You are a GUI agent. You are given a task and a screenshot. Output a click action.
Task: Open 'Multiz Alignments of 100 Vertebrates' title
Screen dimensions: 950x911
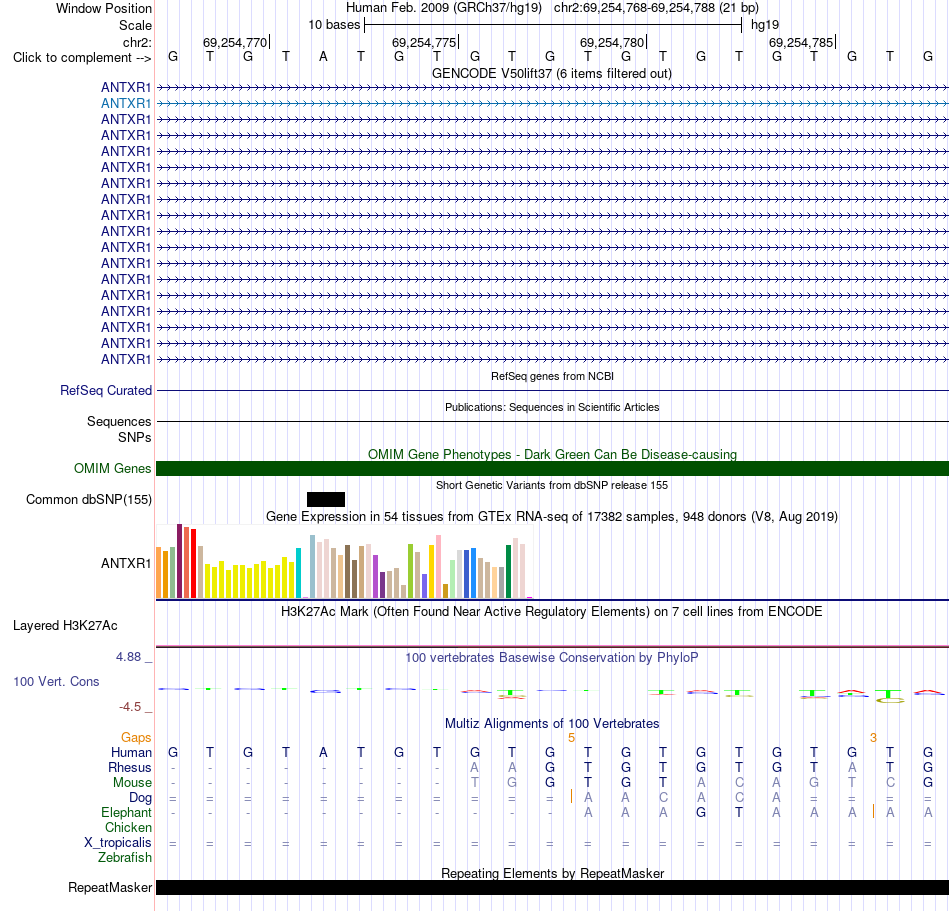552,724
